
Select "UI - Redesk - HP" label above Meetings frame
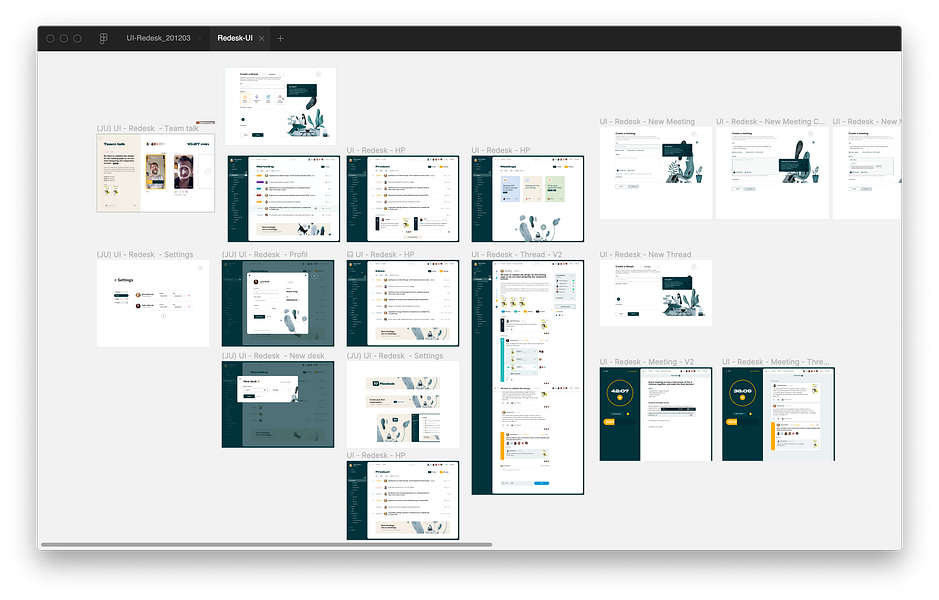501,150
